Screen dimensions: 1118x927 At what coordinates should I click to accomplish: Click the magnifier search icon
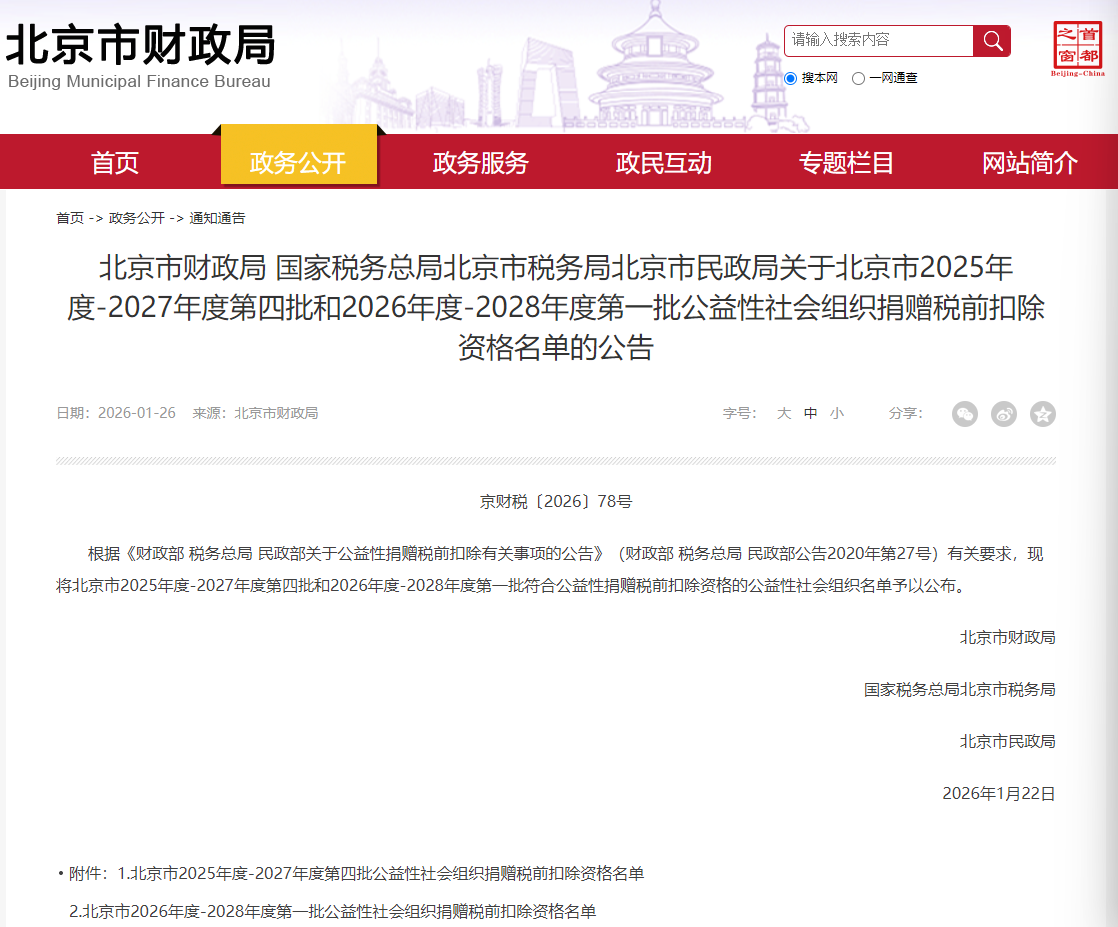tap(992, 41)
